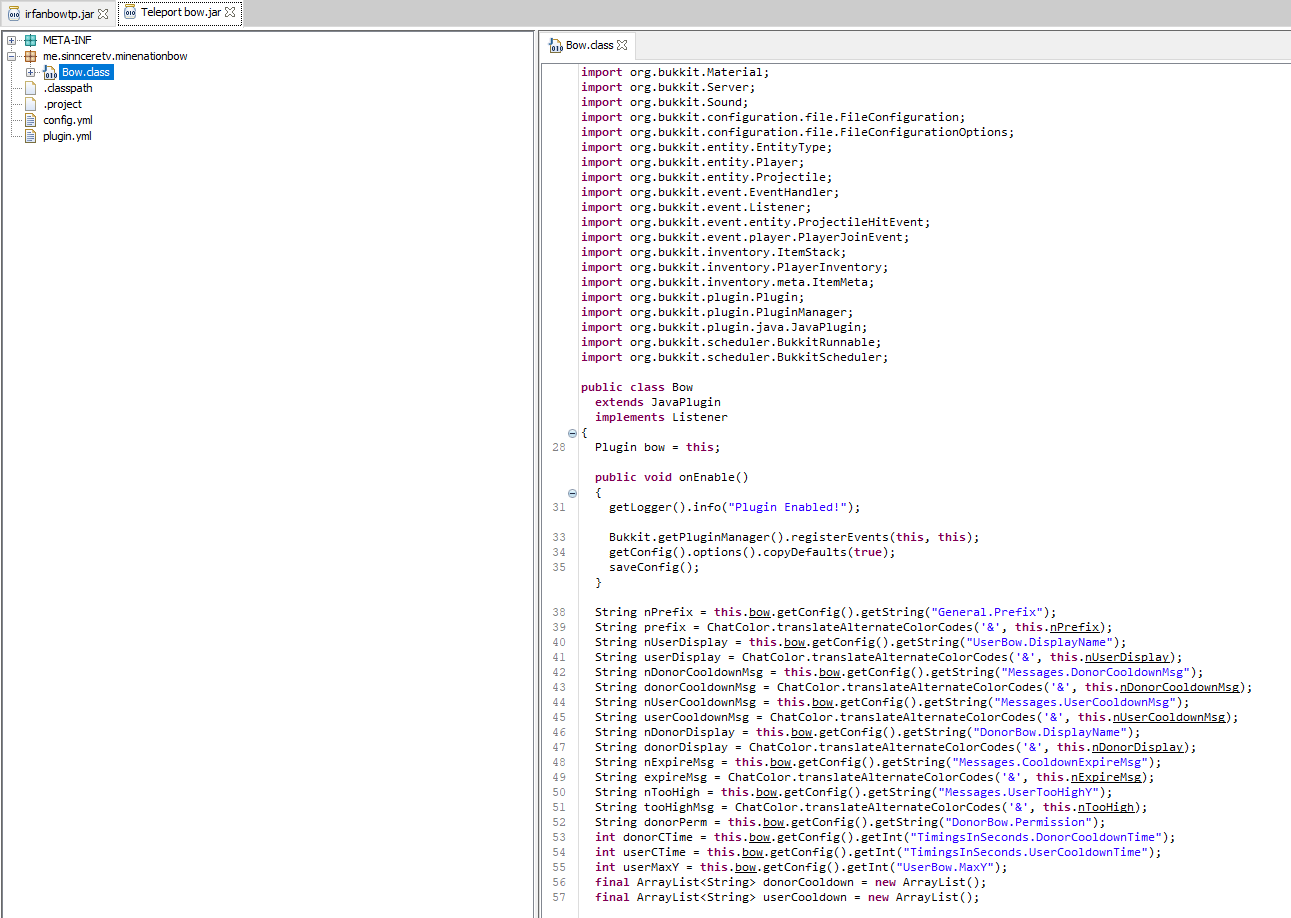The image size is (1291, 918).
Task: Click the underlined nPrefix link on line 39
Action: point(1076,628)
